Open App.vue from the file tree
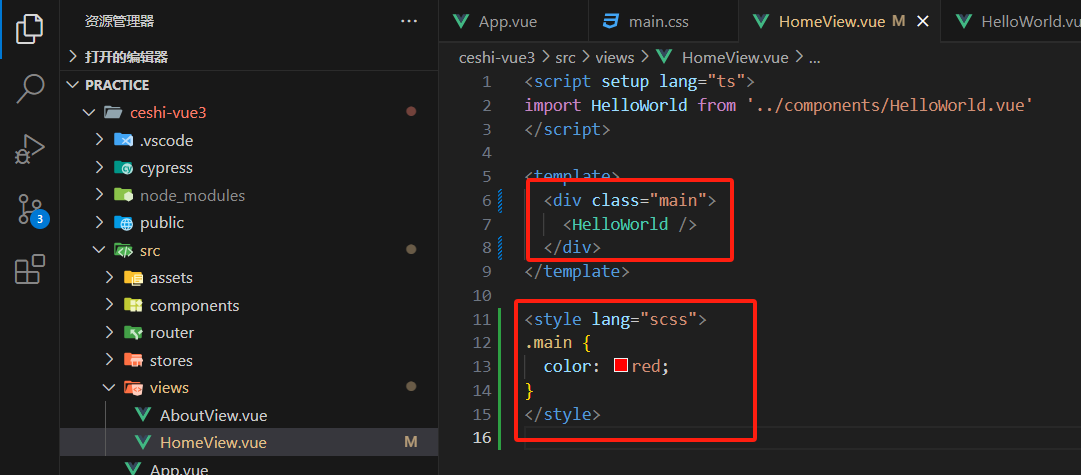 179,469
